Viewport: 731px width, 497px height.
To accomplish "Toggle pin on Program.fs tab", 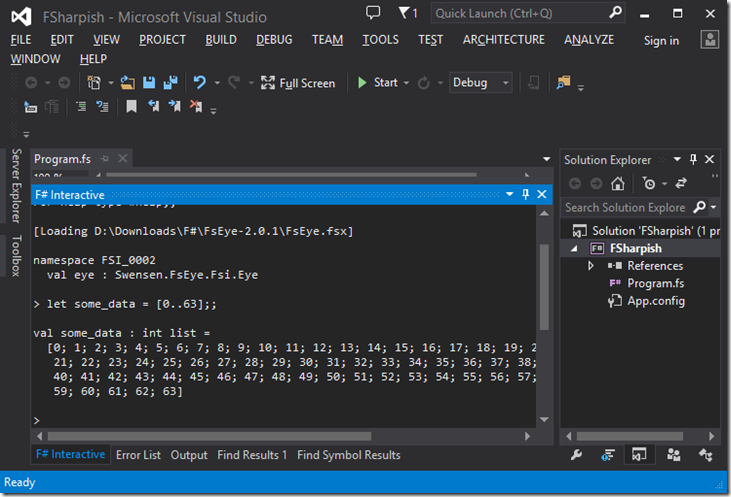I will coord(105,159).
